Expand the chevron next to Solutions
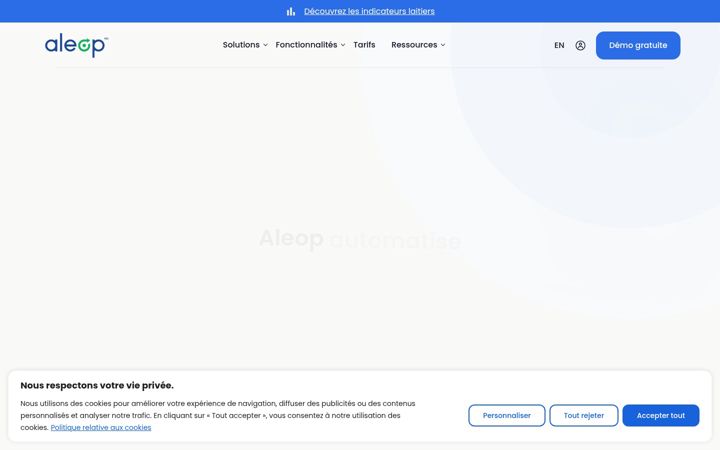720x450 pixels. pos(265,45)
